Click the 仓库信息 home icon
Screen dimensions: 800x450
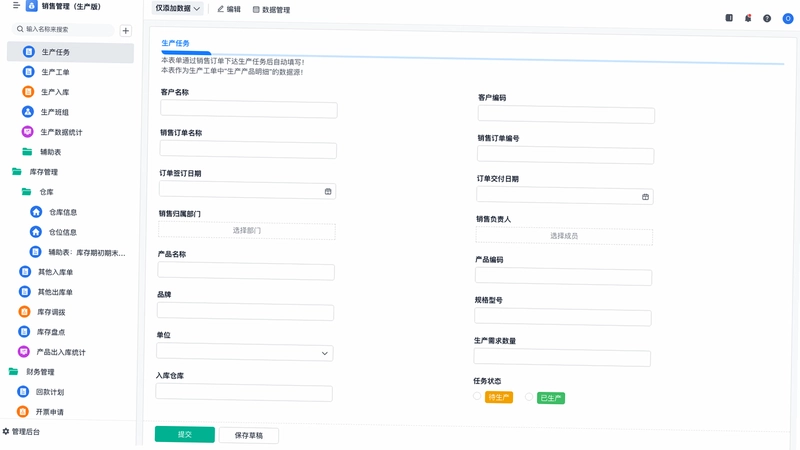coord(36,212)
